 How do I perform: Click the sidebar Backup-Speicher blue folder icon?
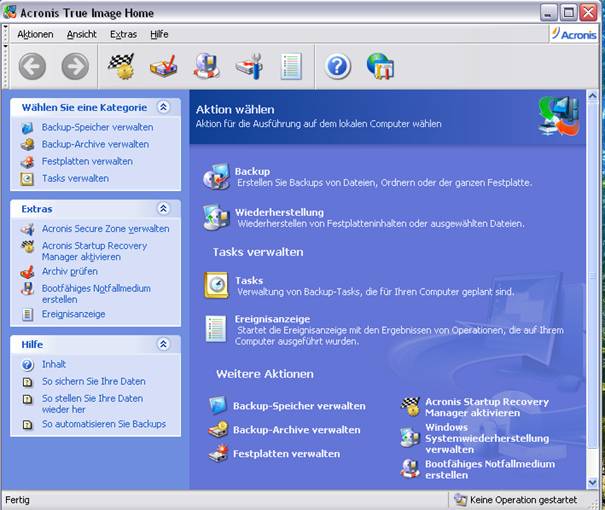coord(27,128)
